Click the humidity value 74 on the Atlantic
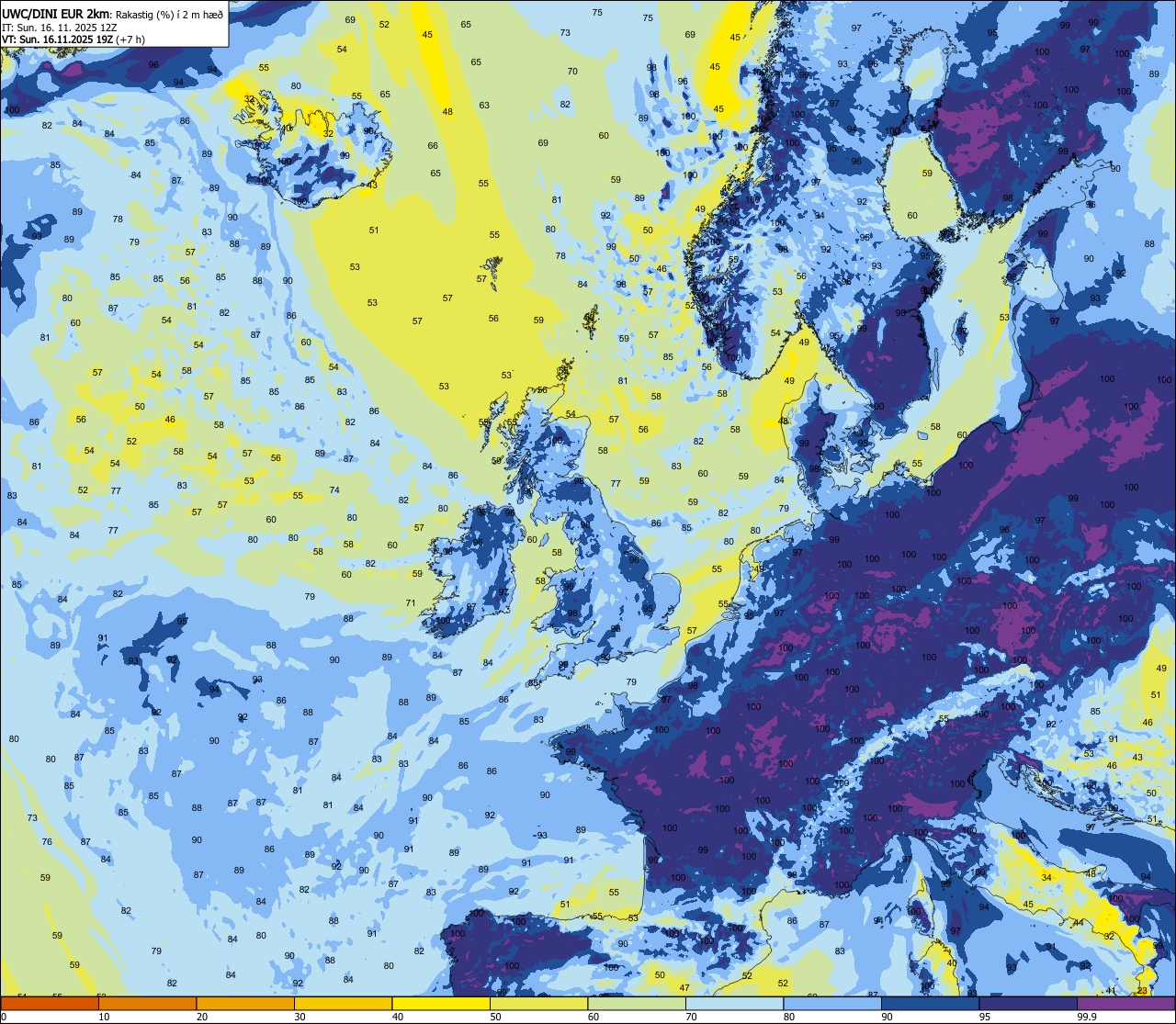1176x1024 pixels. click(334, 490)
